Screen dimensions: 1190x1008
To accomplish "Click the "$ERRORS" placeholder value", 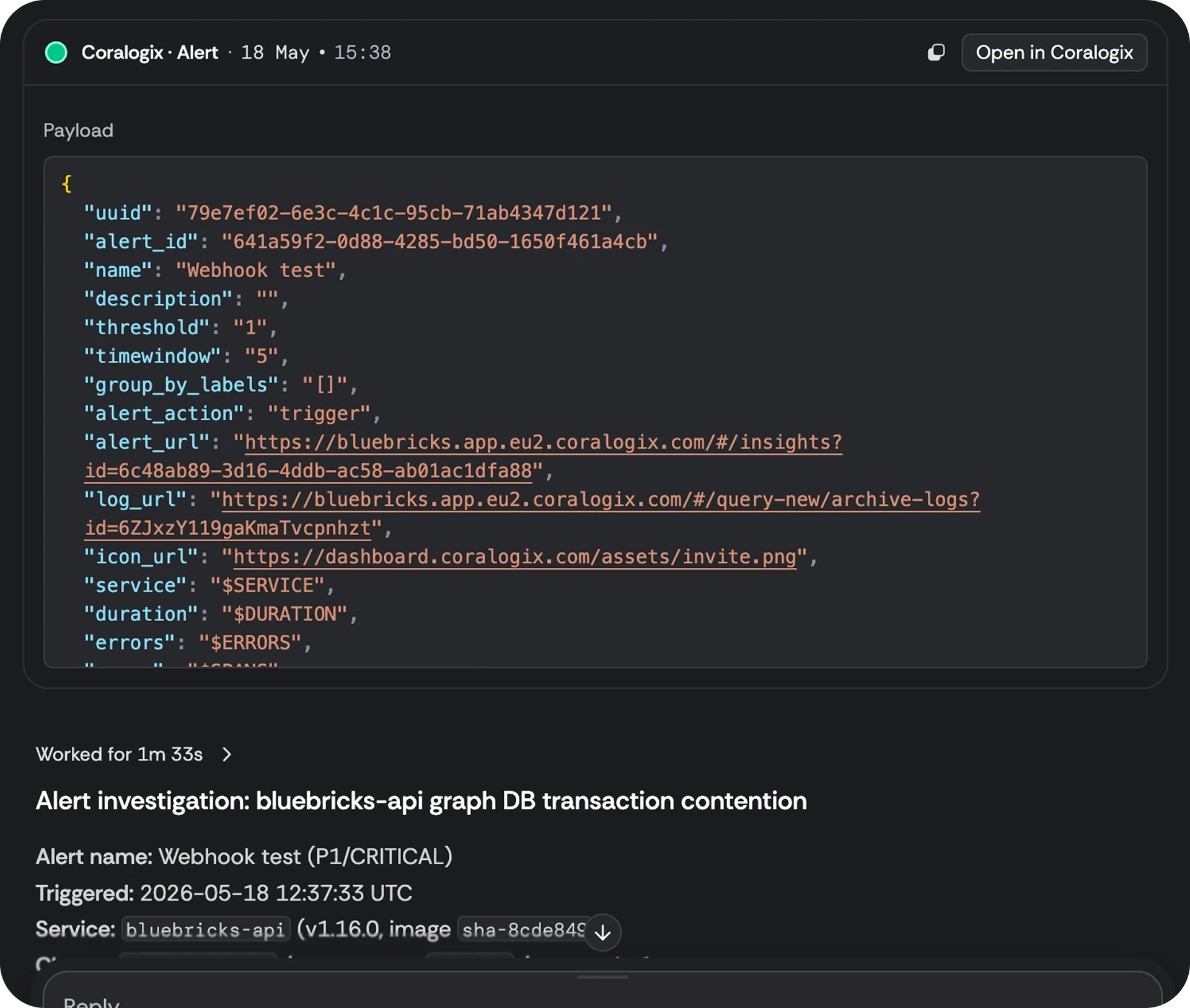I will [x=250, y=642].
